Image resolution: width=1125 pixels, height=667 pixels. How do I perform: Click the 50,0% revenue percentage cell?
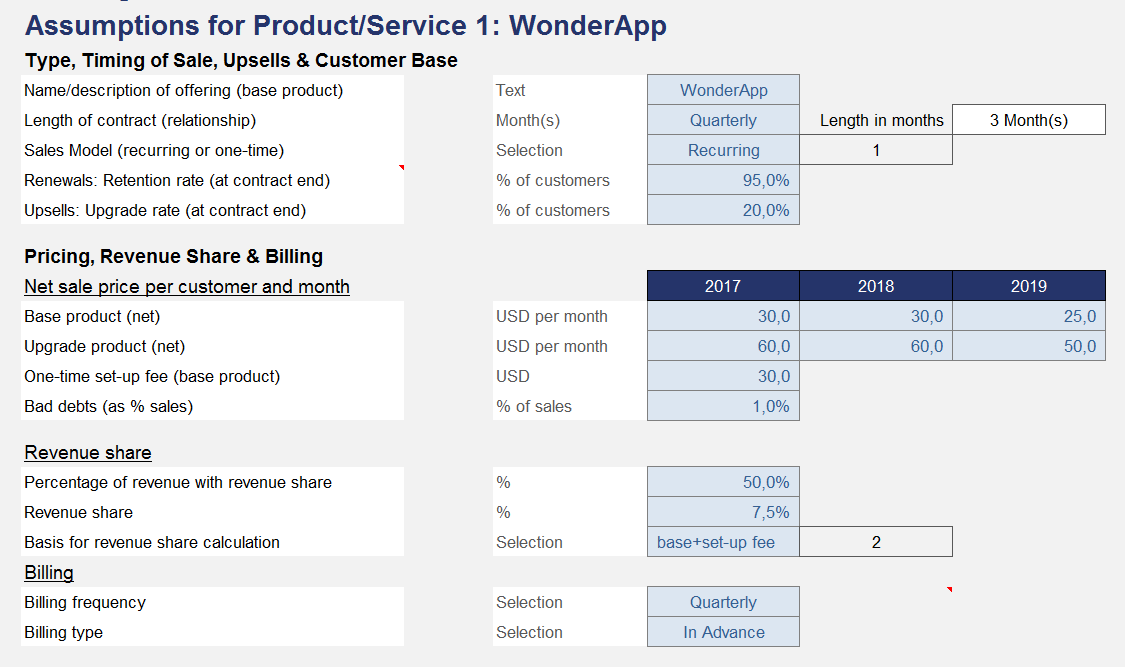[x=723, y=483]
